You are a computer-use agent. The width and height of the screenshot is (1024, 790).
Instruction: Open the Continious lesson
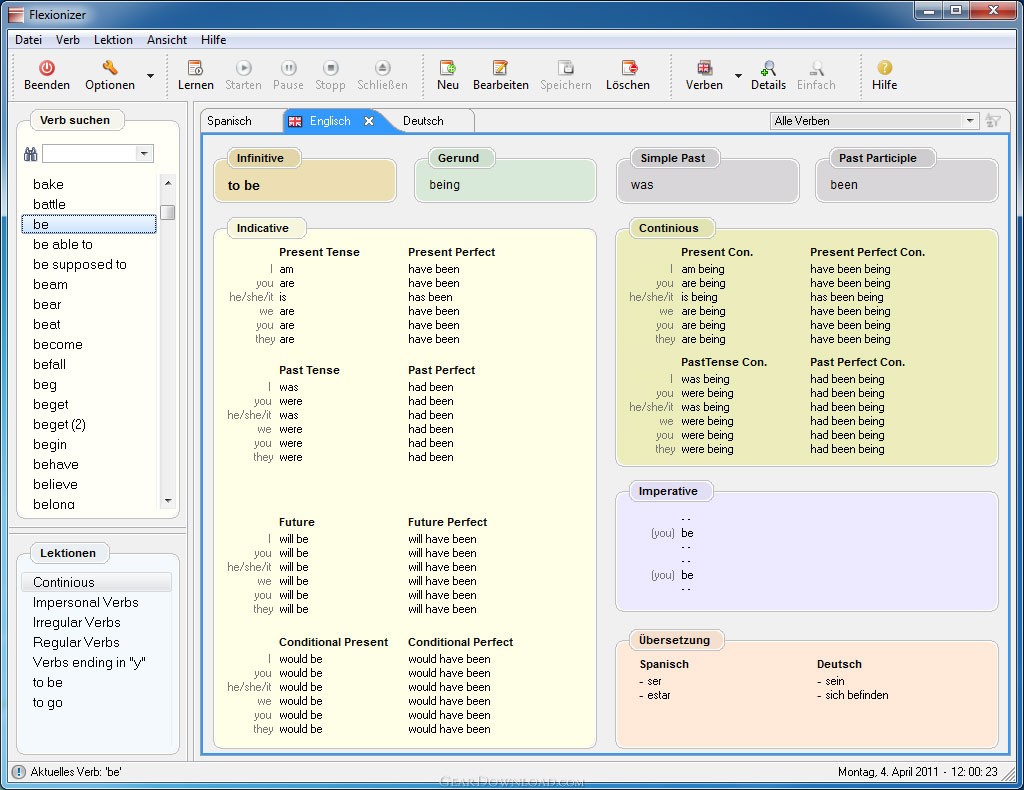[96, 582]
